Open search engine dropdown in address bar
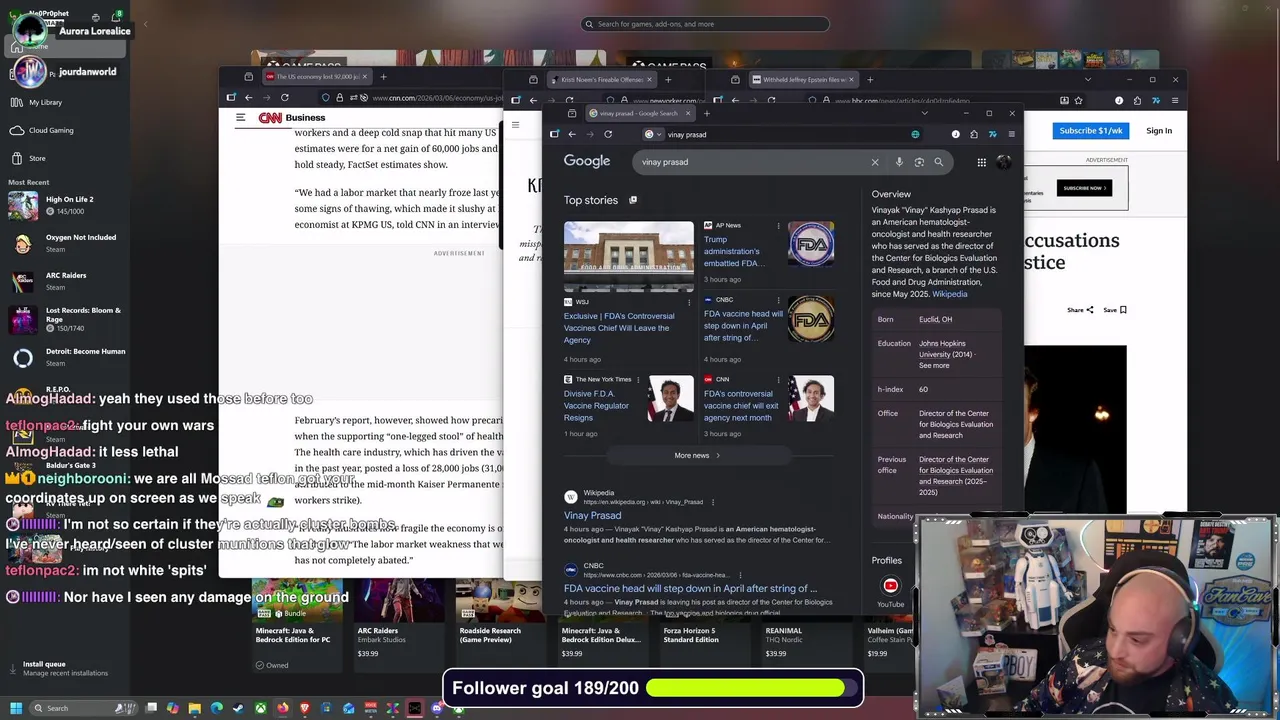The height and width of the screenshot is (720, 1280). coord(653,134)
